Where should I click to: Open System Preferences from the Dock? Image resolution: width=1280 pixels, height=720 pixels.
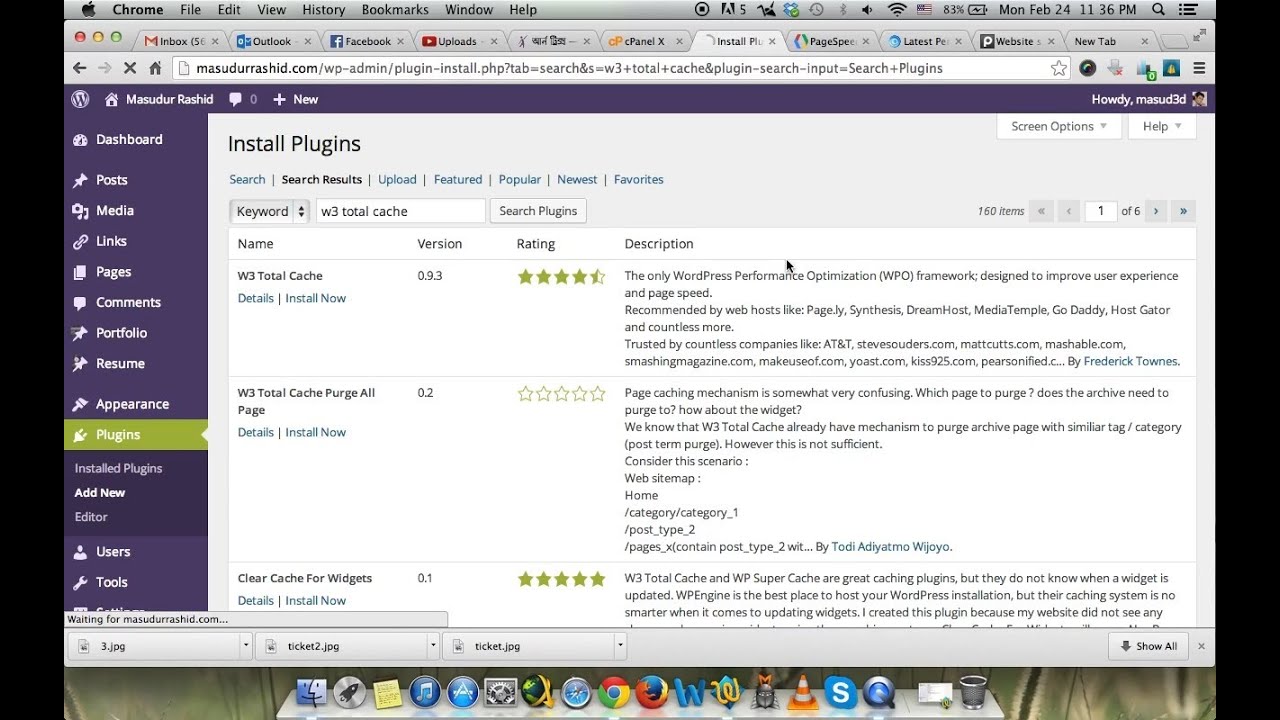click(x=500, y=692)
